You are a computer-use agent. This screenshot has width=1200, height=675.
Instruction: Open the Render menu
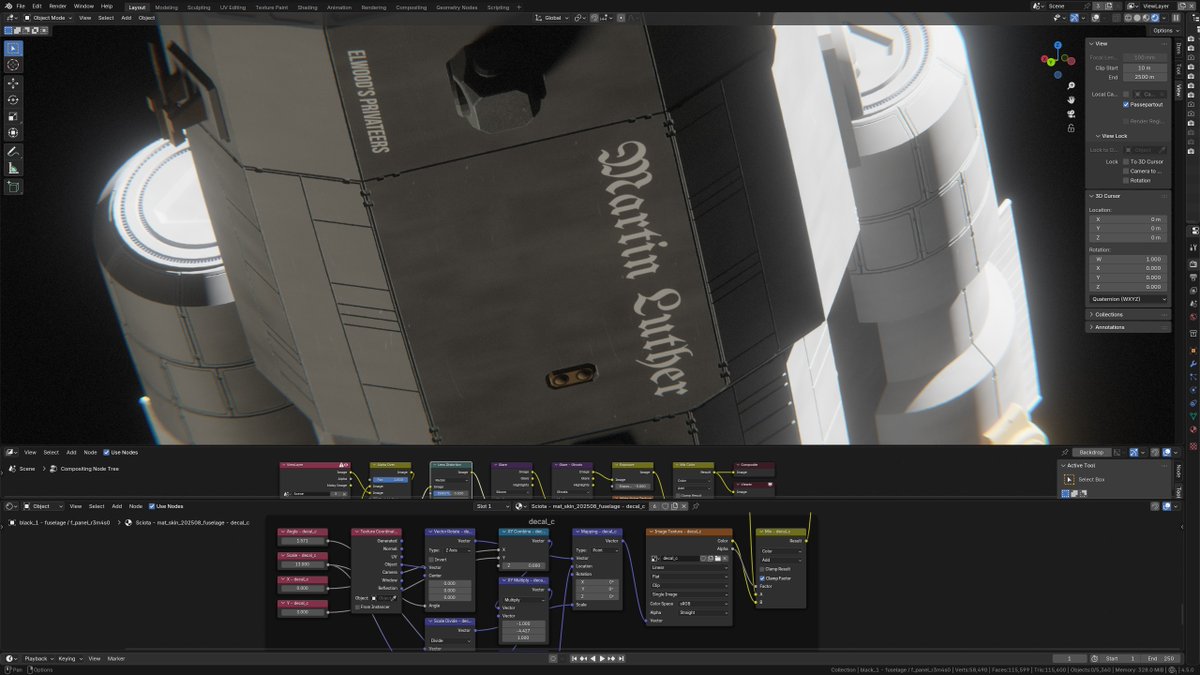click(x=58, y=6)
